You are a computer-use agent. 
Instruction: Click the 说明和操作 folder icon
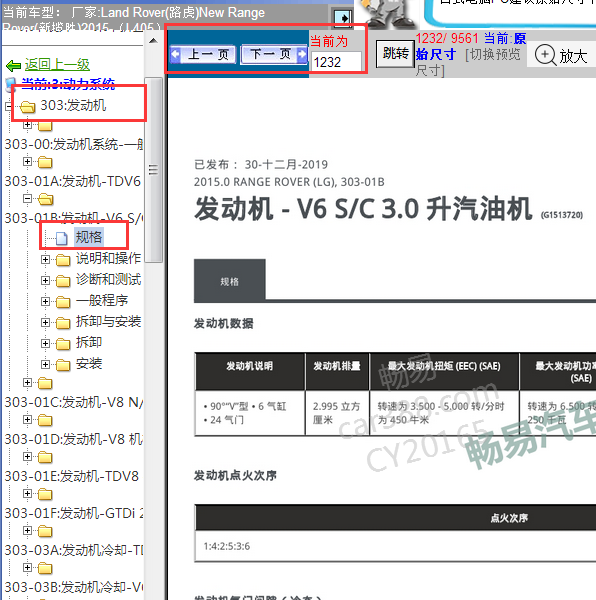coord(63,260)
